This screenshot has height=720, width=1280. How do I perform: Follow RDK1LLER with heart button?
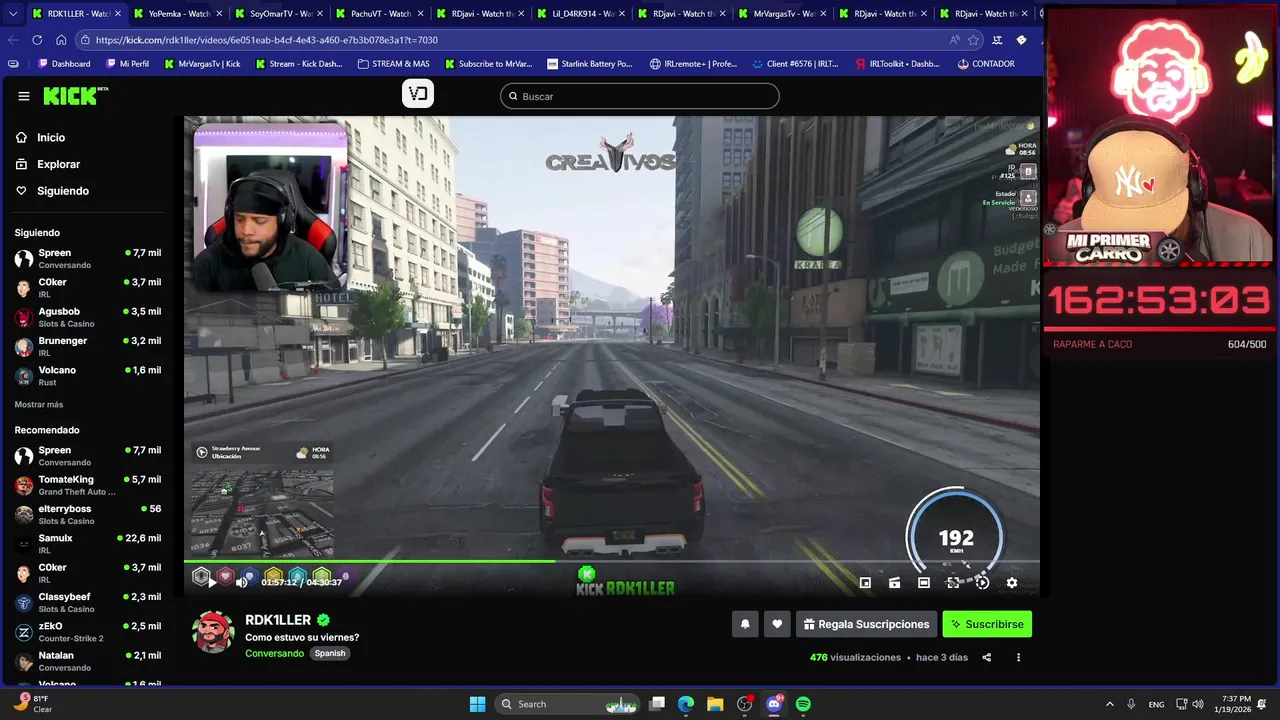click(777, 624)
